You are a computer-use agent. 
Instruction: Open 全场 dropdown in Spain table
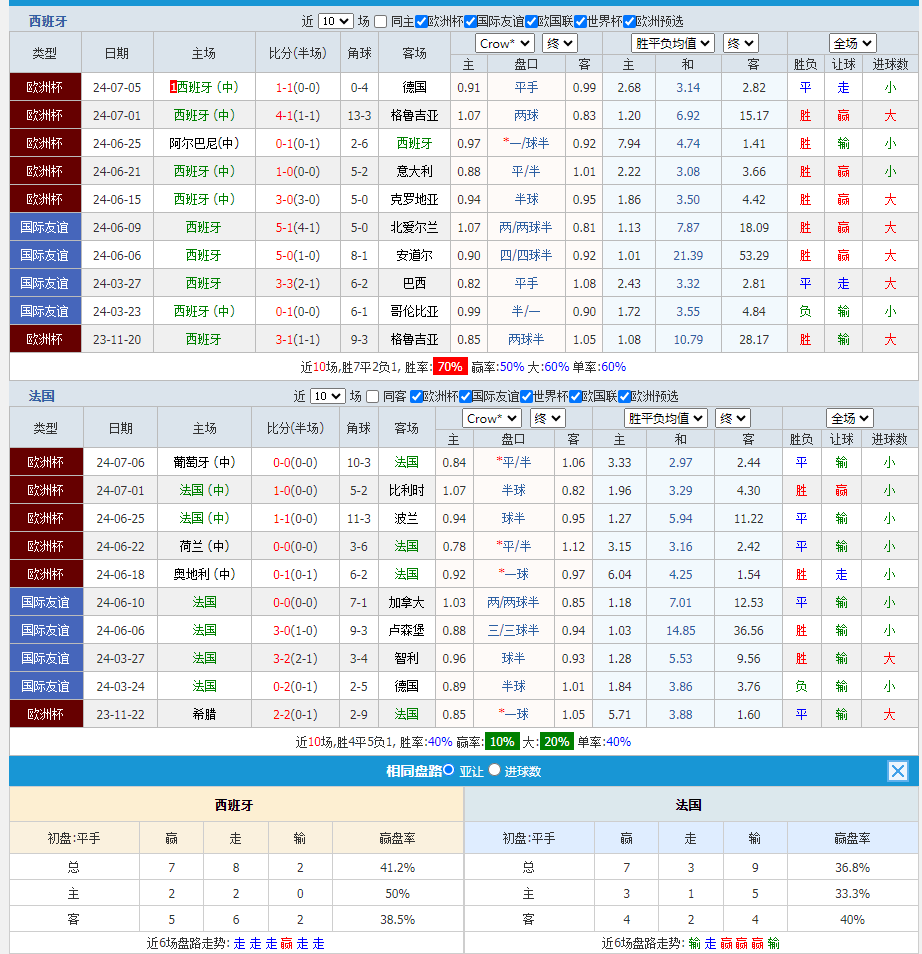(x=852, y=43)
